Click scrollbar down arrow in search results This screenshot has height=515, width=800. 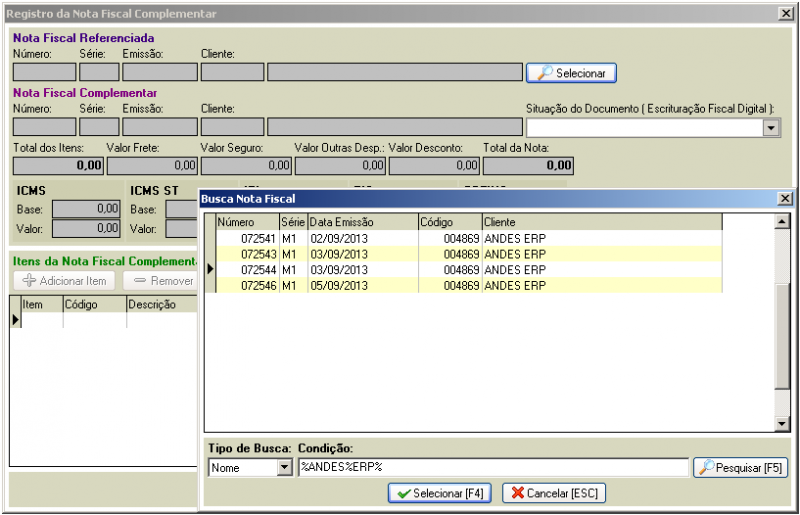782,423
